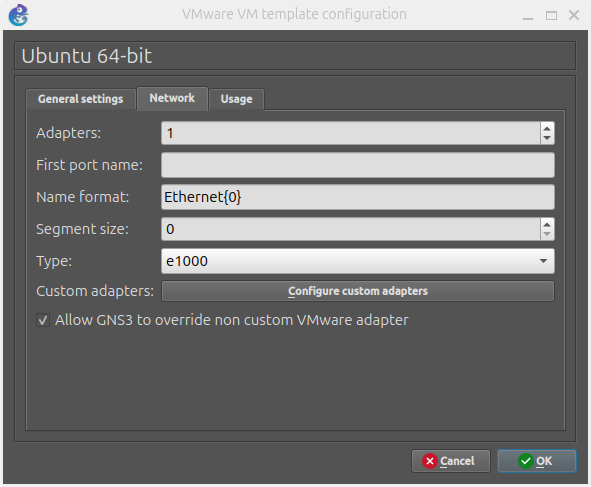Viewport: 591px width, 487px height.
Task: Toggle Allow GNS3 to override adapter checkbox
Action: pos(43,320)
